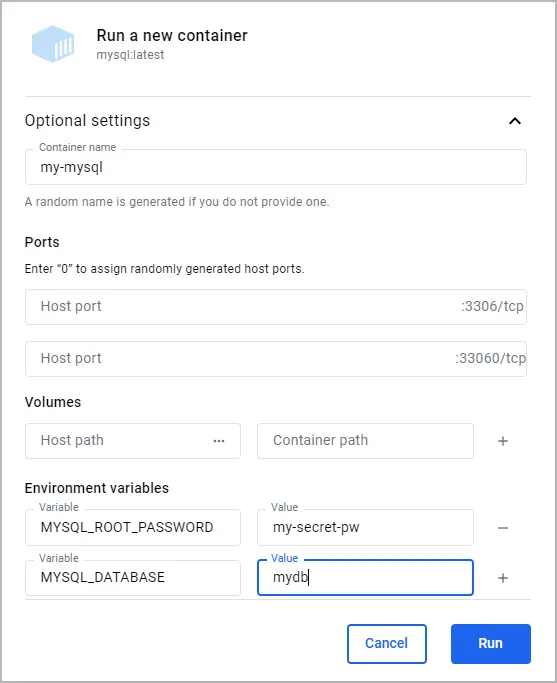Click the :3306/tcp port suffix label
The width and height of the screenshot is (557, 683).
492,306
